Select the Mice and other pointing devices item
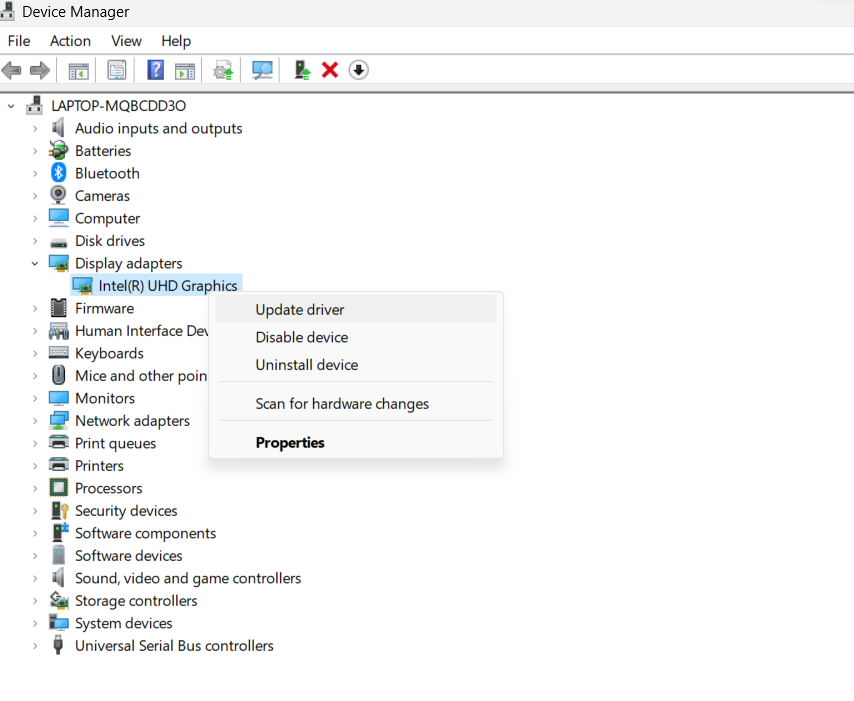The width and height of the screenshot is (854, 701). click(141, 376)
